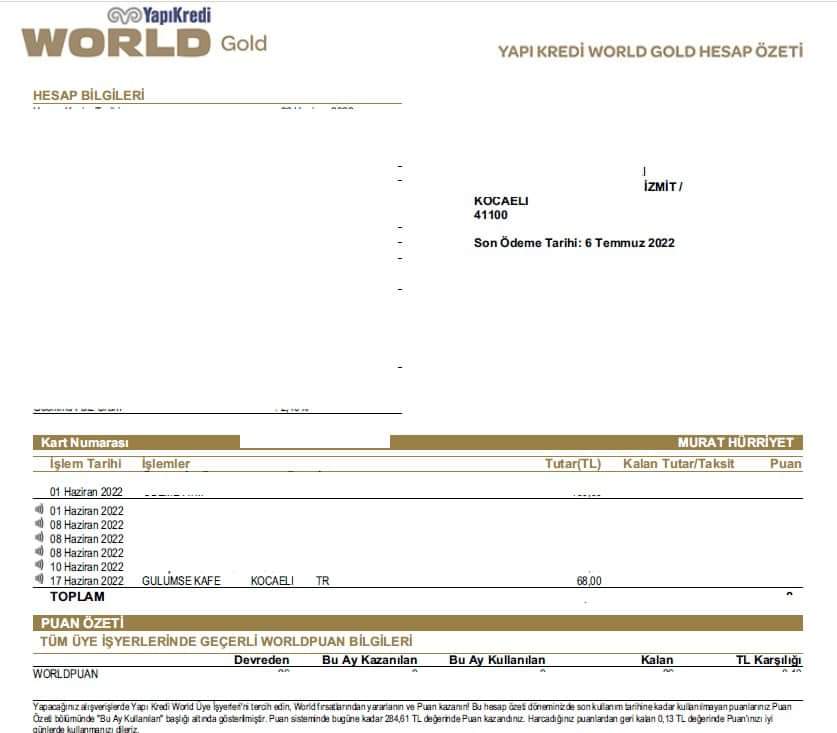Click the "Kalan" points column header
Image resolution: width=837 pixels, height=733 pixels.
(x=657, y=660)
